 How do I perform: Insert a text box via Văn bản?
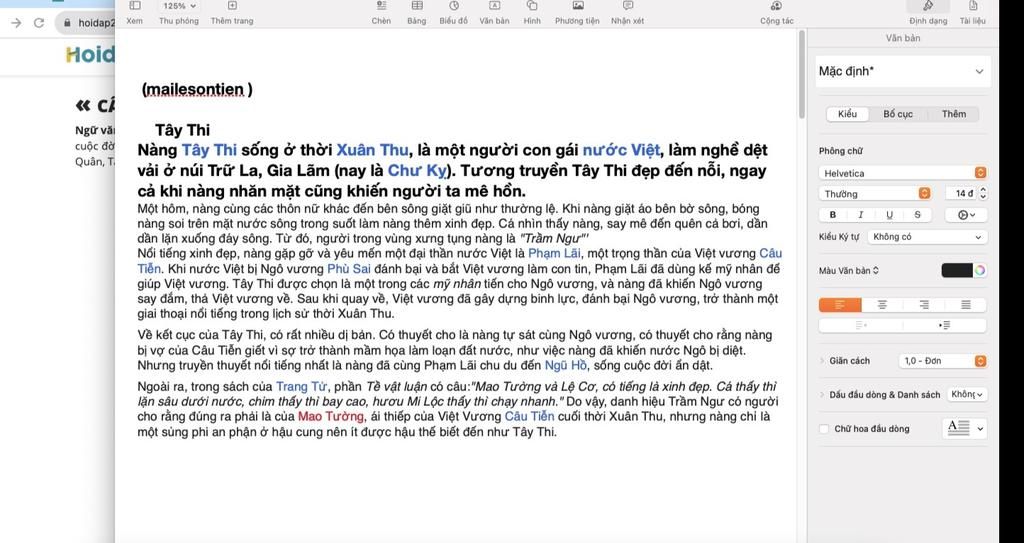click(x=494, y=6)
